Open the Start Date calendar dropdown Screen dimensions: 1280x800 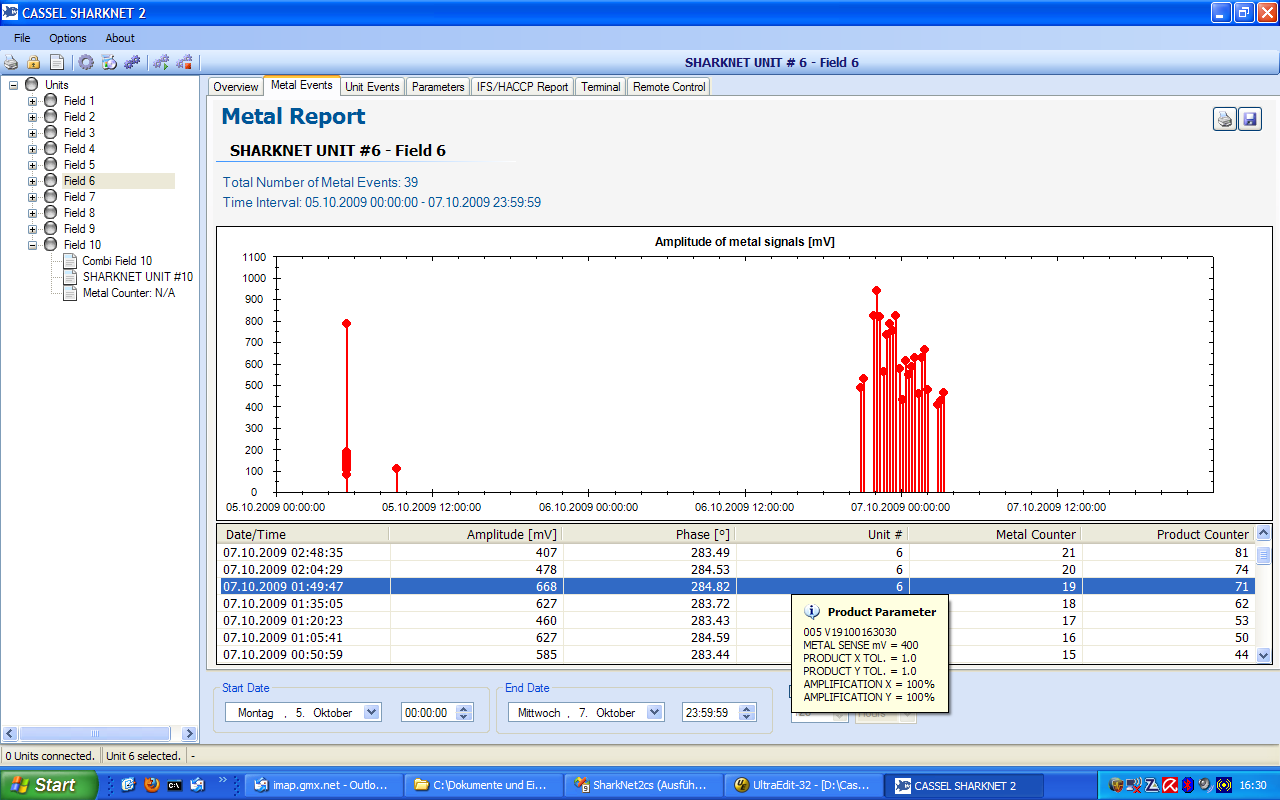[x=371, y=713]
